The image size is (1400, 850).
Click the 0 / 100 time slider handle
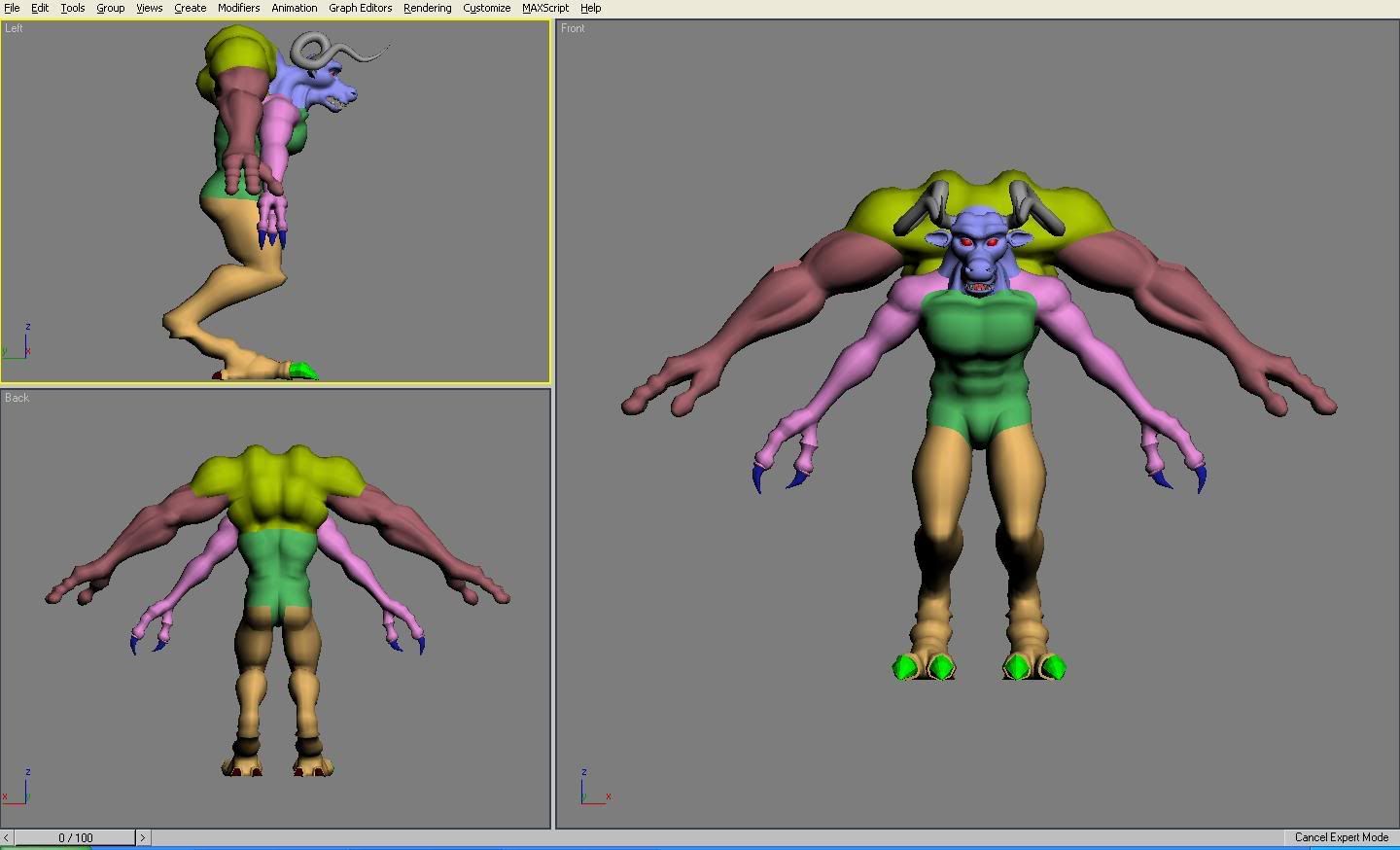click(x=75, y=837)
